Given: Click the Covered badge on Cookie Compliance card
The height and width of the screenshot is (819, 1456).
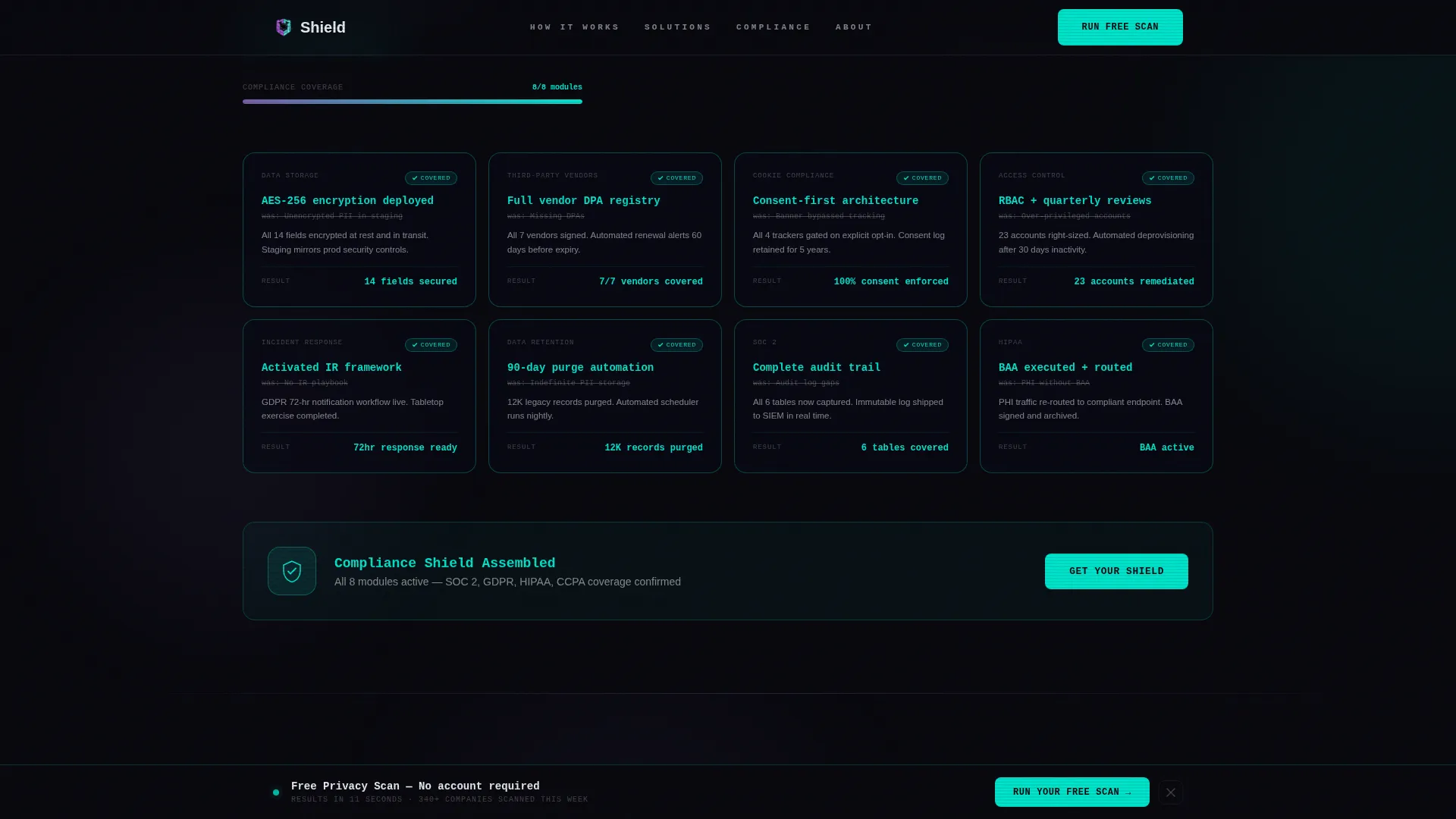Looking at the screenshot, I should (922, 178).
